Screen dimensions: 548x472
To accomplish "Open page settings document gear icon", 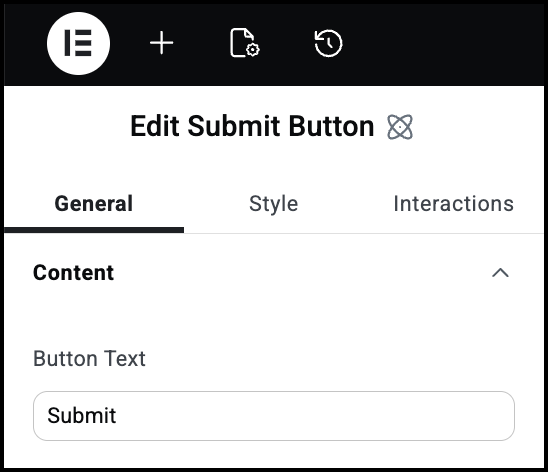I will click(x=245, y=43).
